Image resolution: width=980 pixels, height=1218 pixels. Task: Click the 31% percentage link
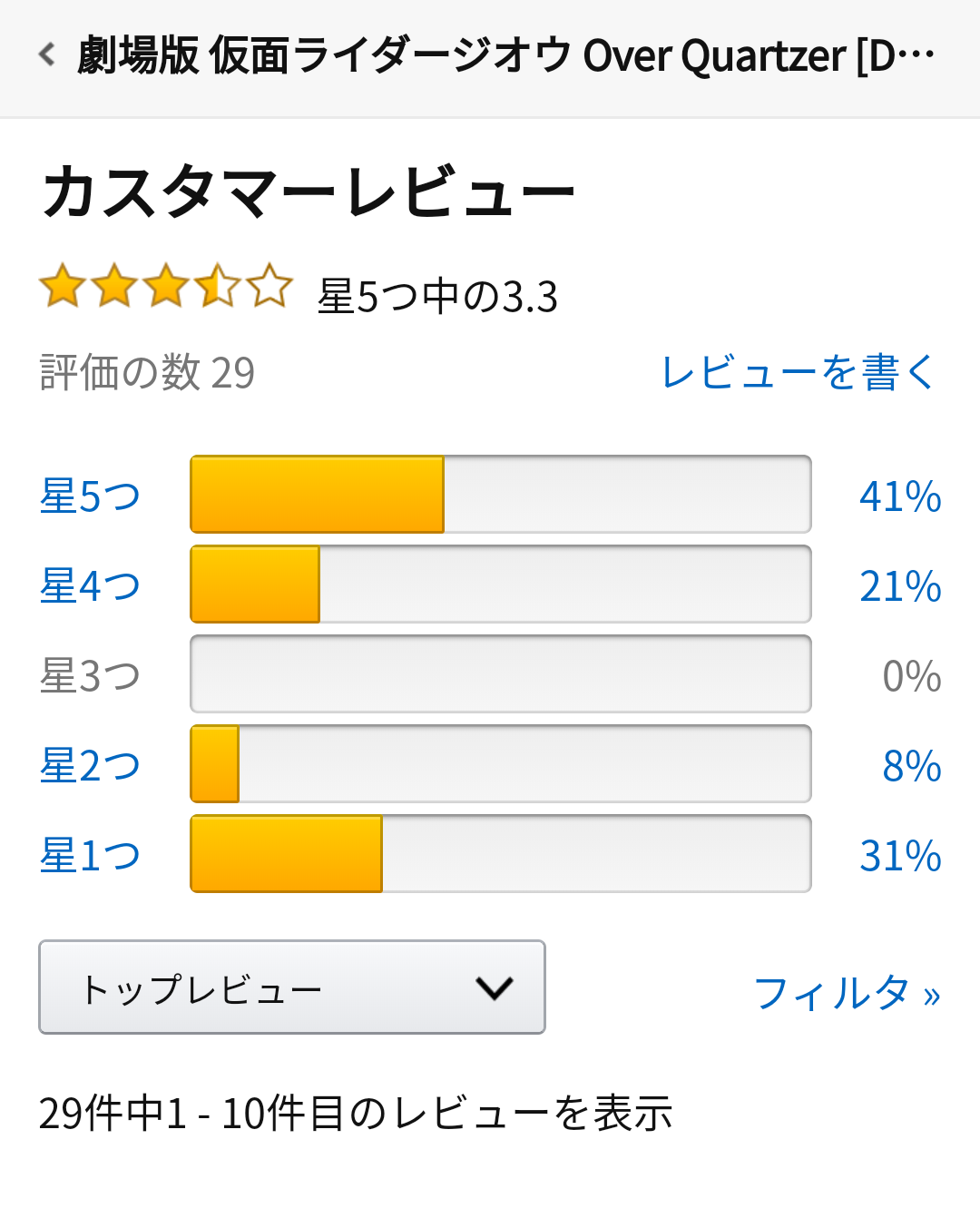[900, 856]
